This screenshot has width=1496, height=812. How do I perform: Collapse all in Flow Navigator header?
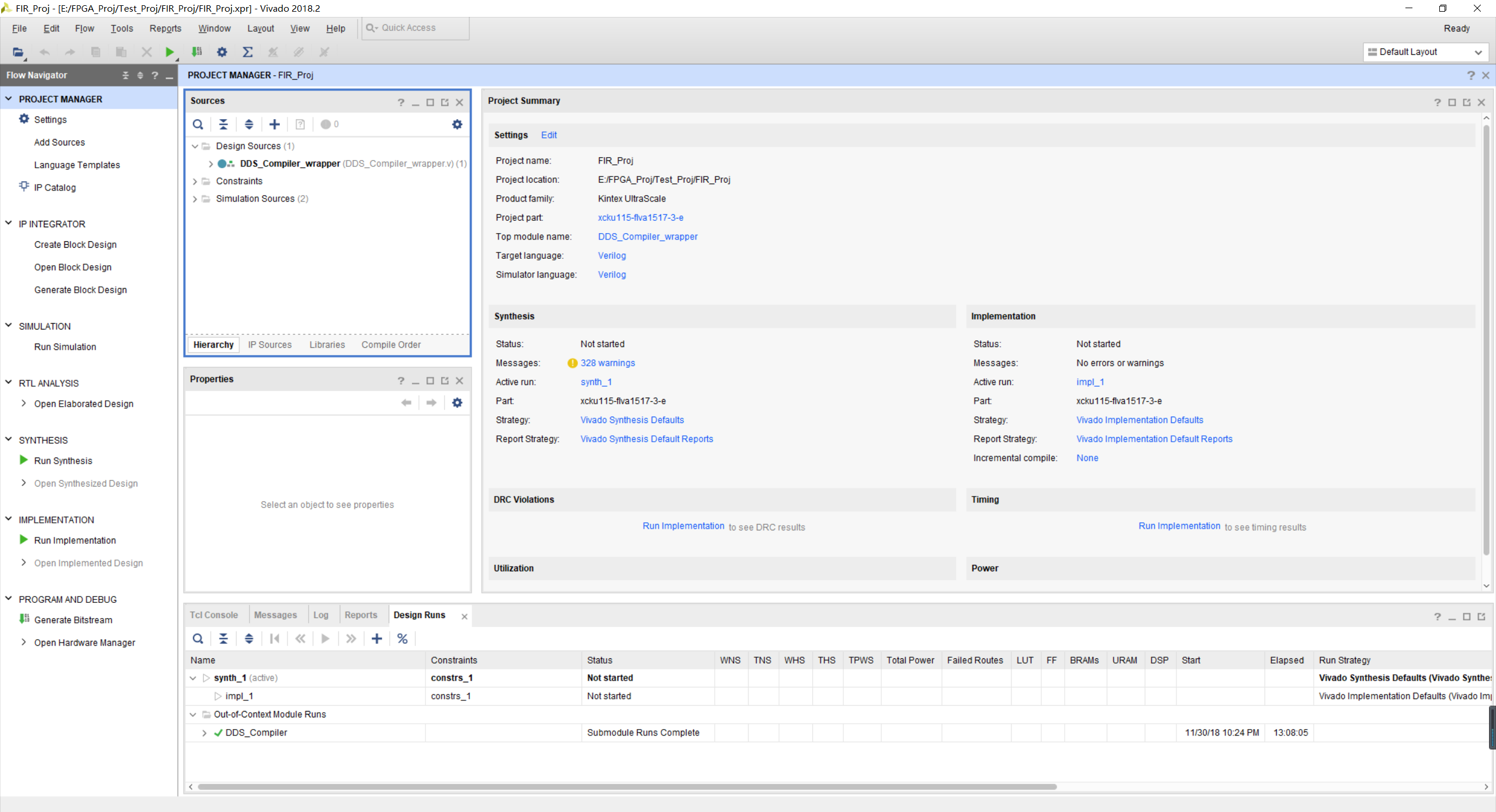pos(125,75)
